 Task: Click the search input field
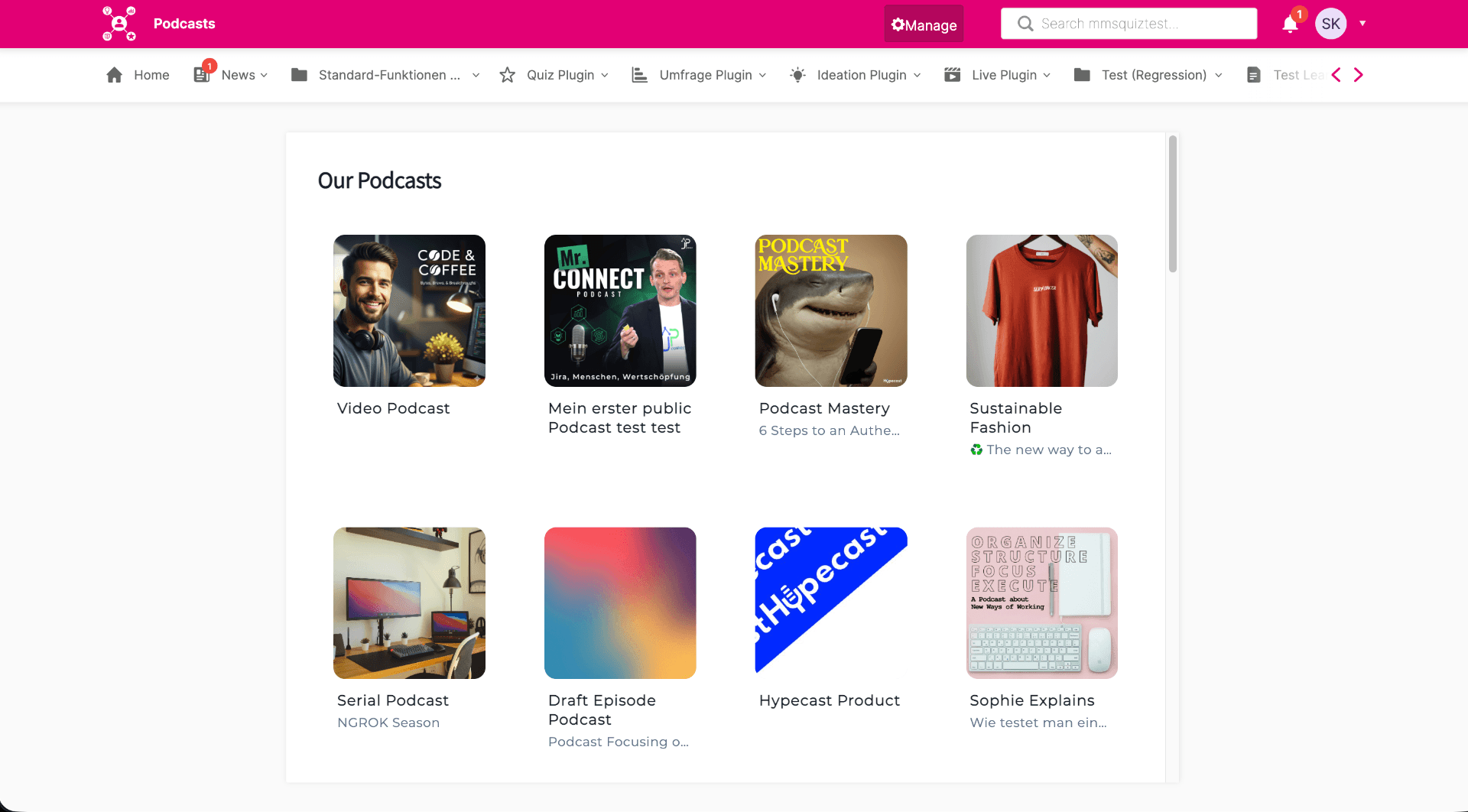point(1129,24)
